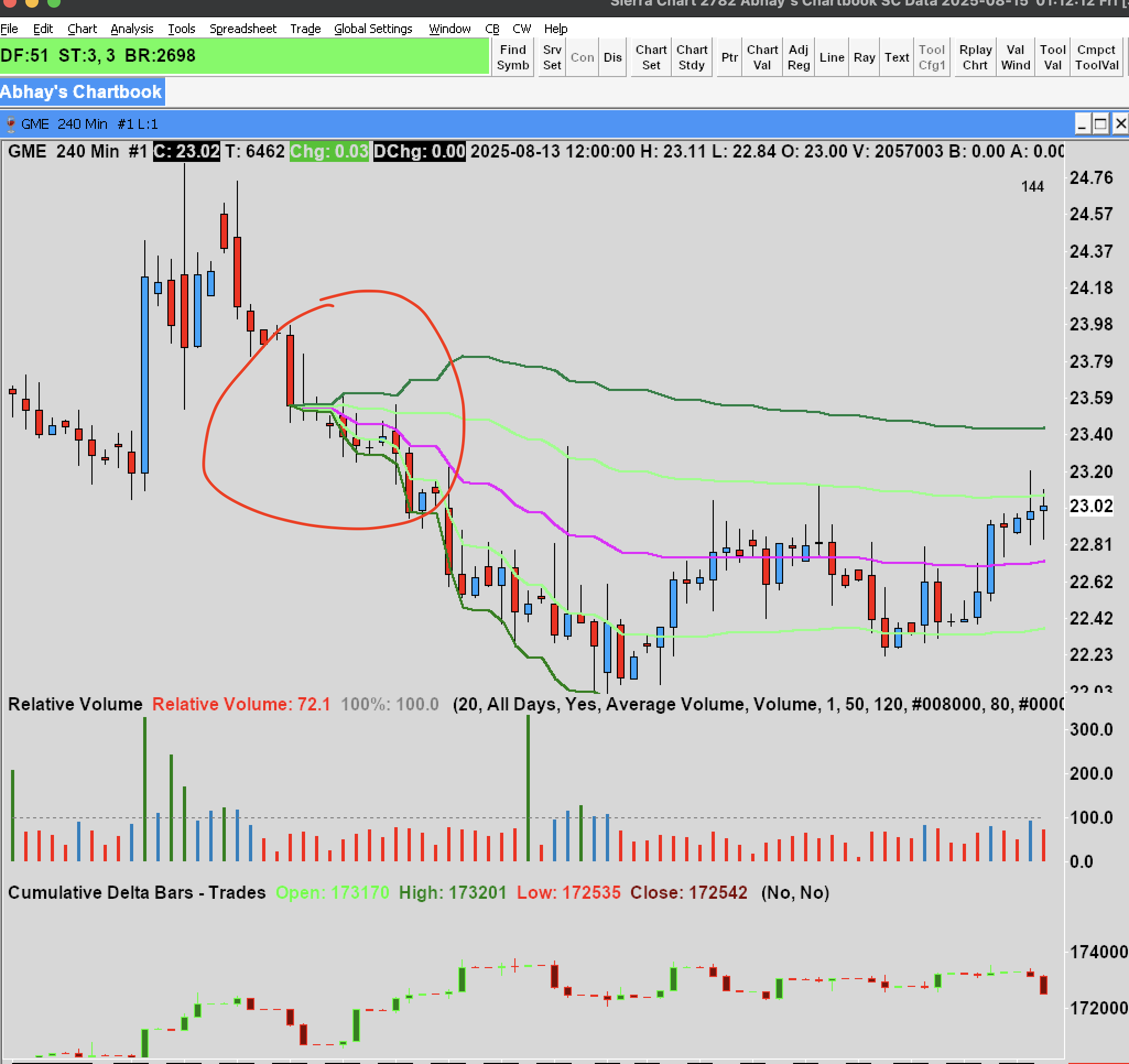Open Srv Set server settings button
The height and width of the screenshot is (1064, 1129).
pyautogui.click(x=551, y=57)
